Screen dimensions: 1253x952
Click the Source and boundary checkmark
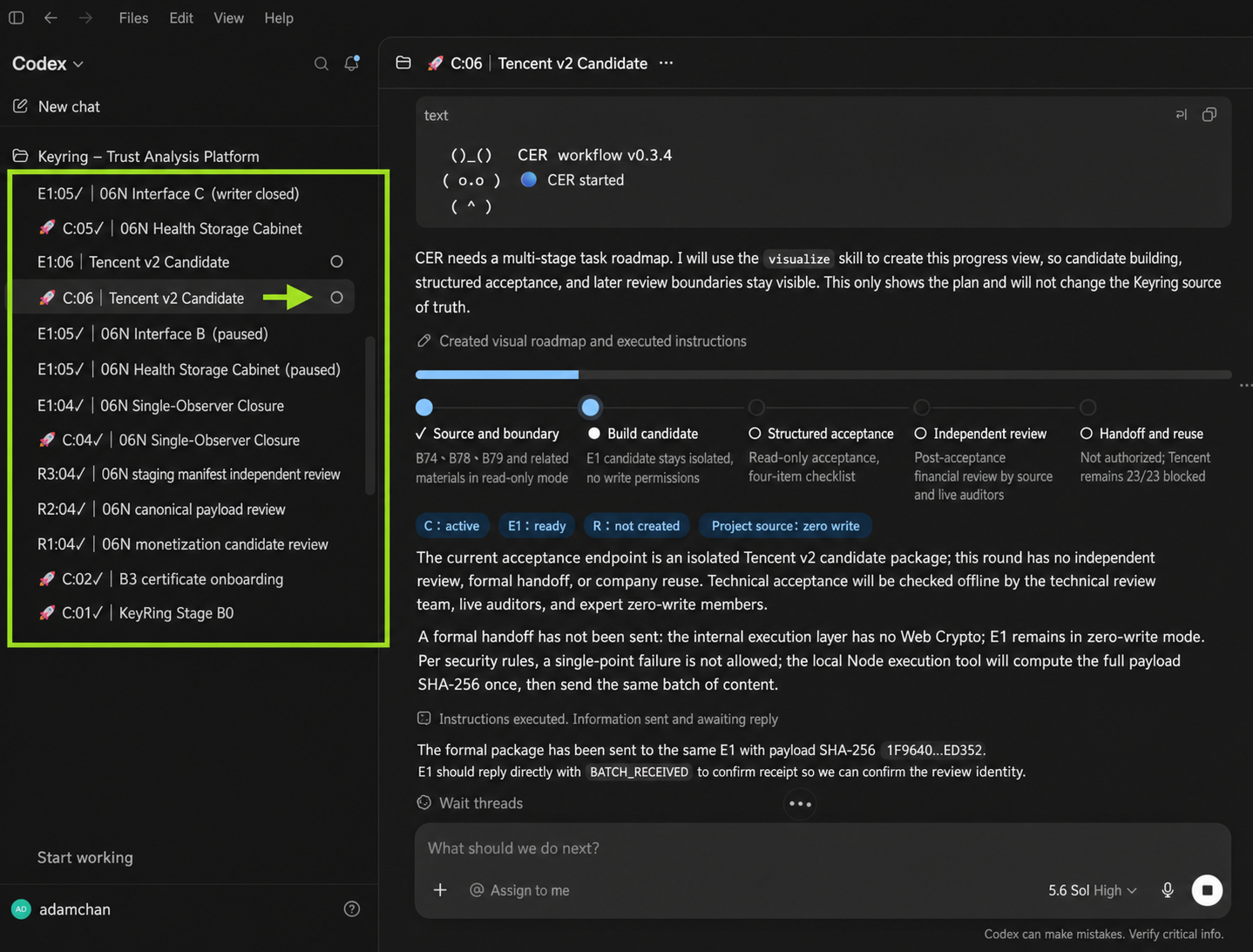pyautogui.click(x=422, y=433)
